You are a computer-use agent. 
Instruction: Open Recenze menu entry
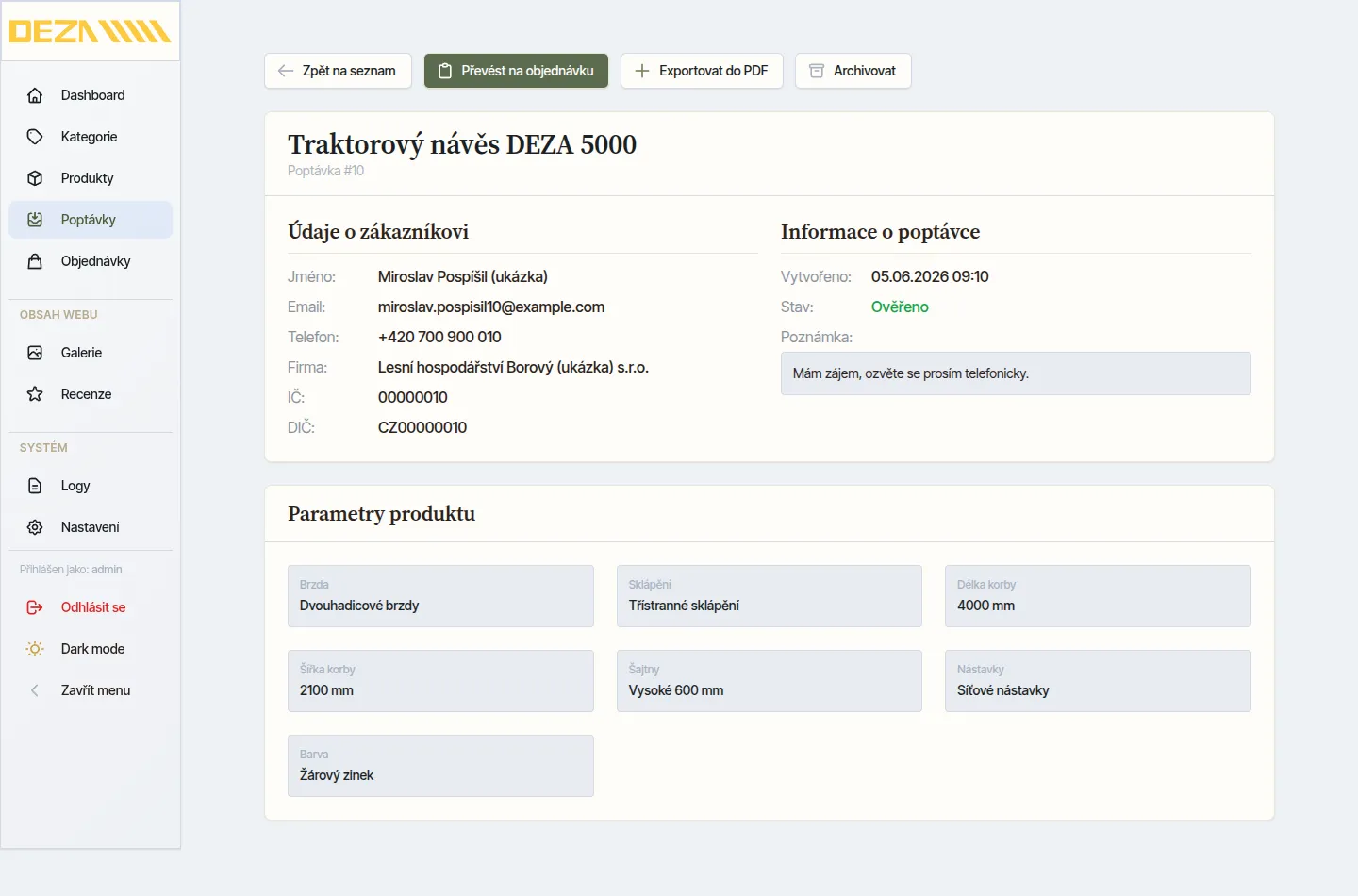91,394
